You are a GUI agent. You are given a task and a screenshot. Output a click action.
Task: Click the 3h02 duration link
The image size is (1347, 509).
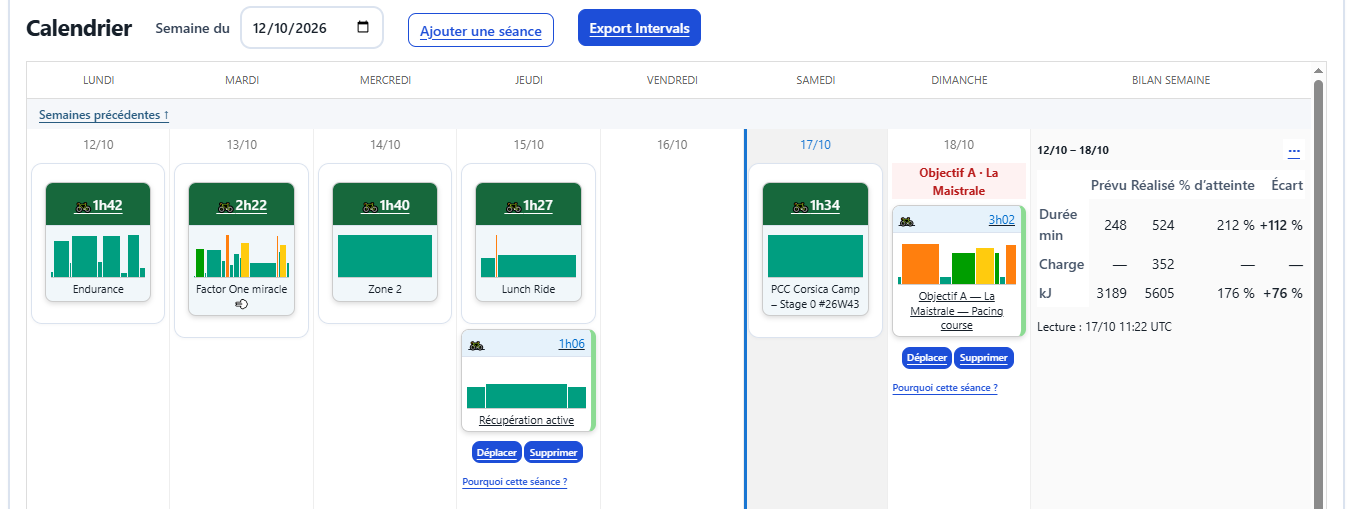pyautogui.click(x=1002, y=220)
